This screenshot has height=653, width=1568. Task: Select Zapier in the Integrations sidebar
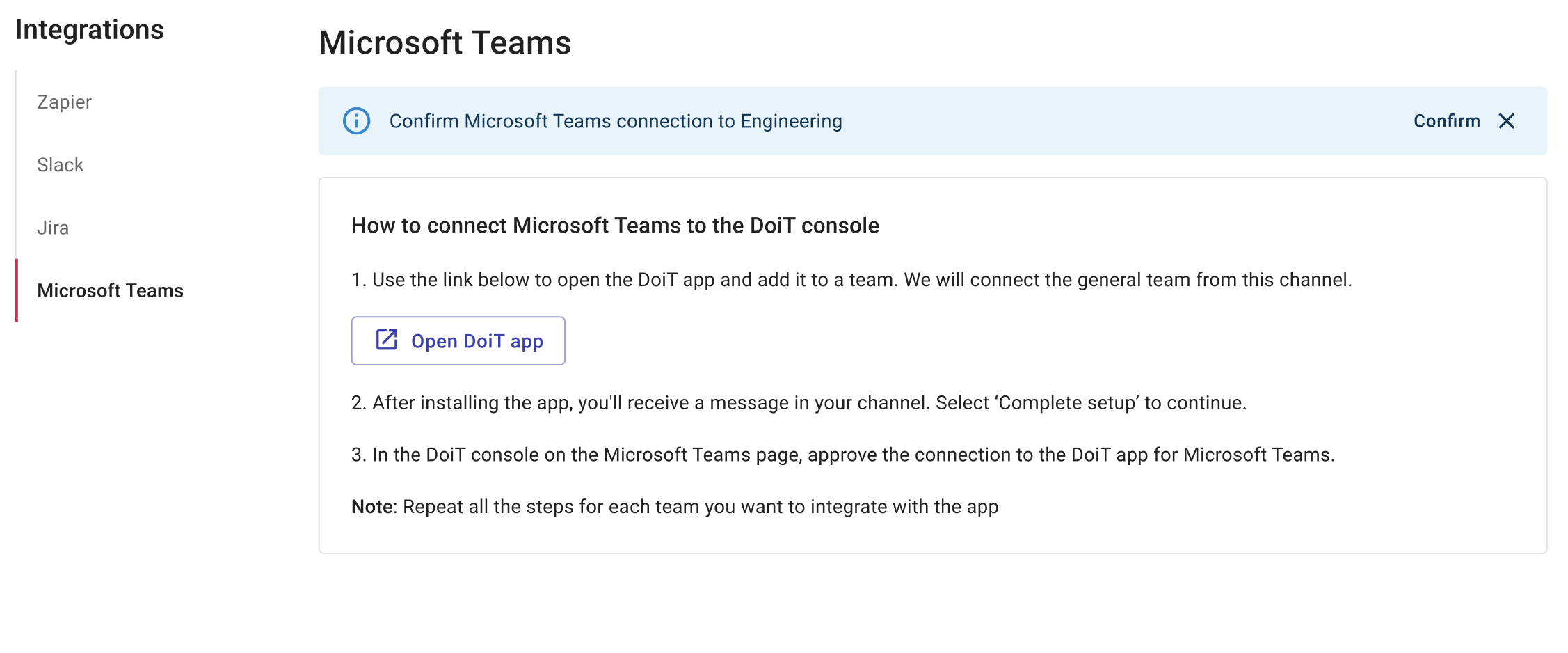tap(63, 102)
